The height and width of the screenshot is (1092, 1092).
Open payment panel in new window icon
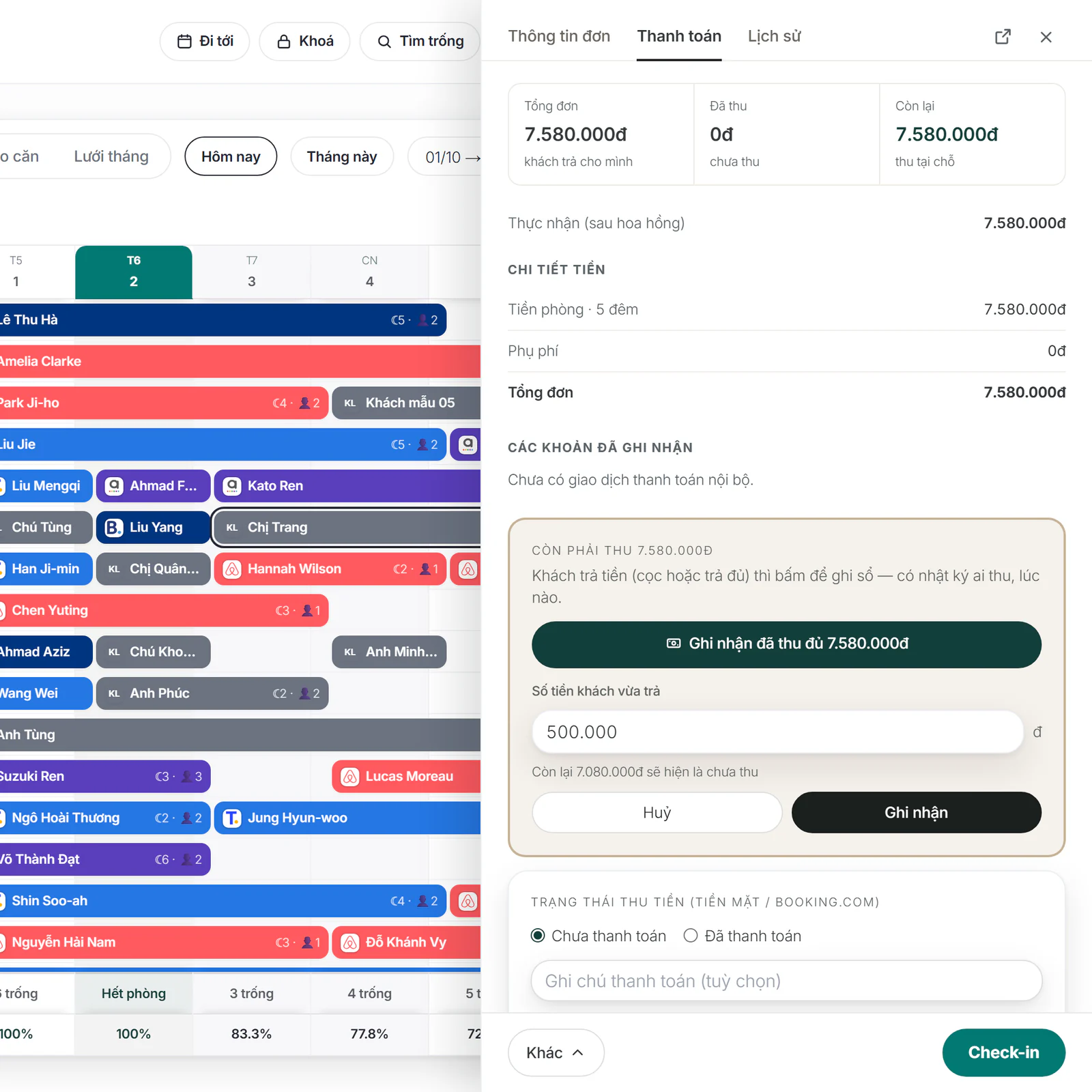[x=1003, y=37]
